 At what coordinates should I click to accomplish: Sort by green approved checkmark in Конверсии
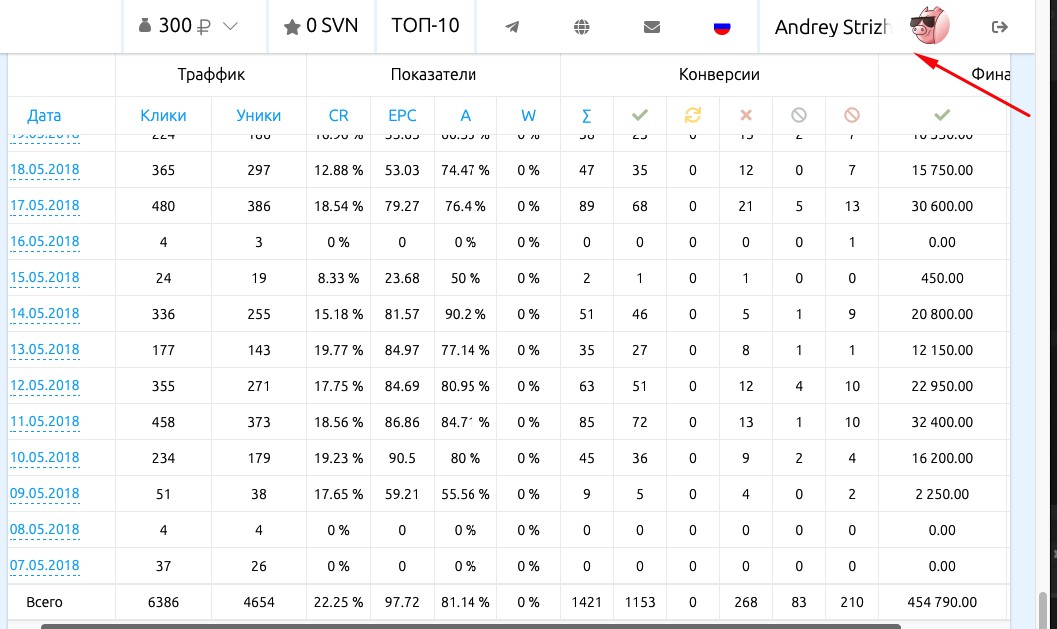[x=640, y=115]
